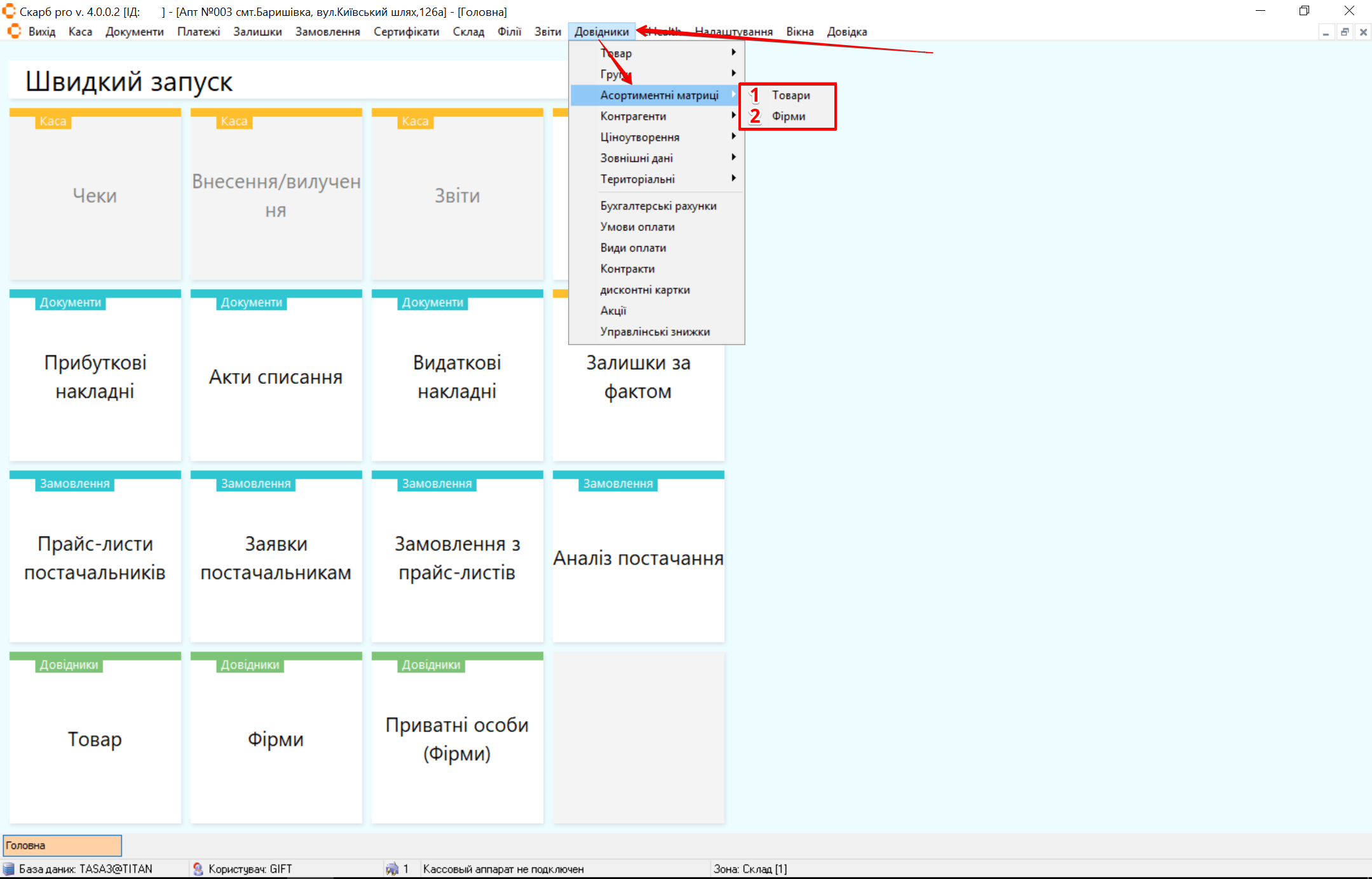Click the cash register icon in status bar

[x=392, y=869]
